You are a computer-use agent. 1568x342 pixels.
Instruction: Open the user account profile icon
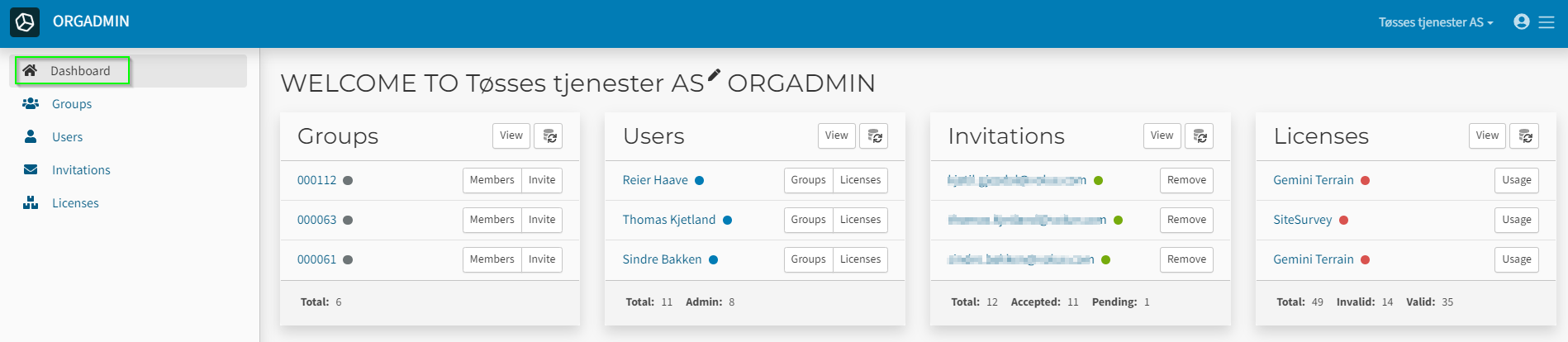click(1521, 22)
